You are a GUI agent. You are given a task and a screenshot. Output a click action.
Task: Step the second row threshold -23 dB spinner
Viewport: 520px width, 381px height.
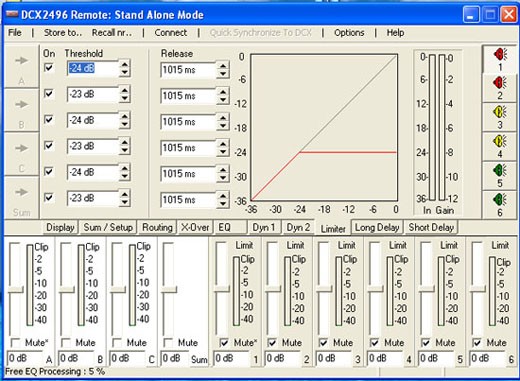tap(124, 94)
